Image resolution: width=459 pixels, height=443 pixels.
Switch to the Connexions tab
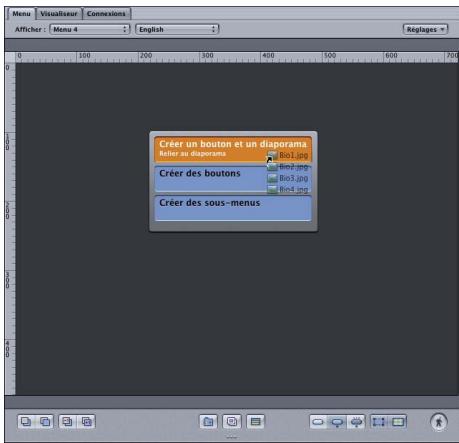106,14
